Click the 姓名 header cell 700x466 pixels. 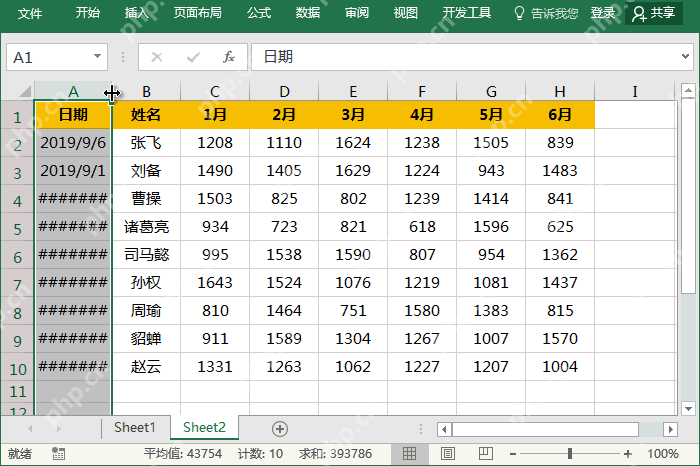(x=146, y=115)
